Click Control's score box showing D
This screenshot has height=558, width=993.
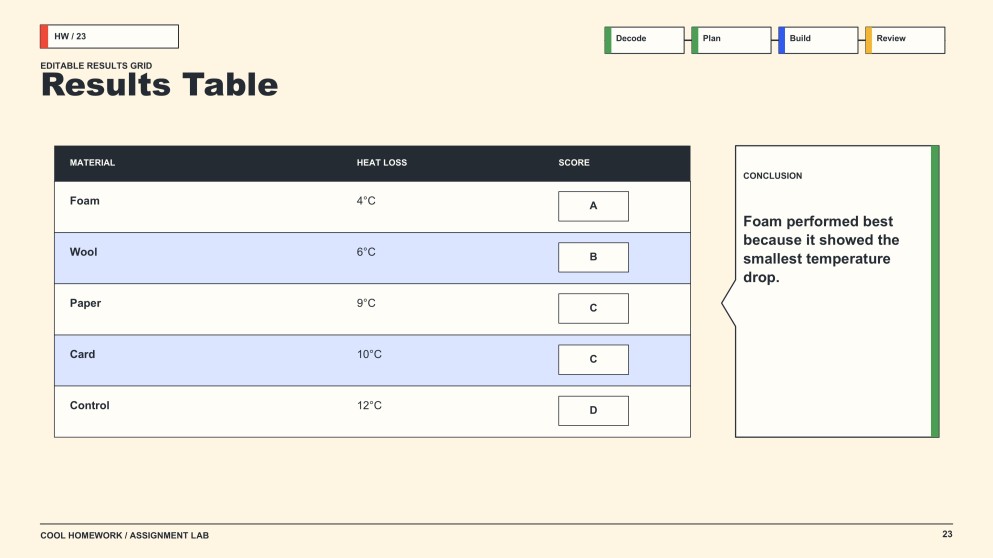[593, 410]
